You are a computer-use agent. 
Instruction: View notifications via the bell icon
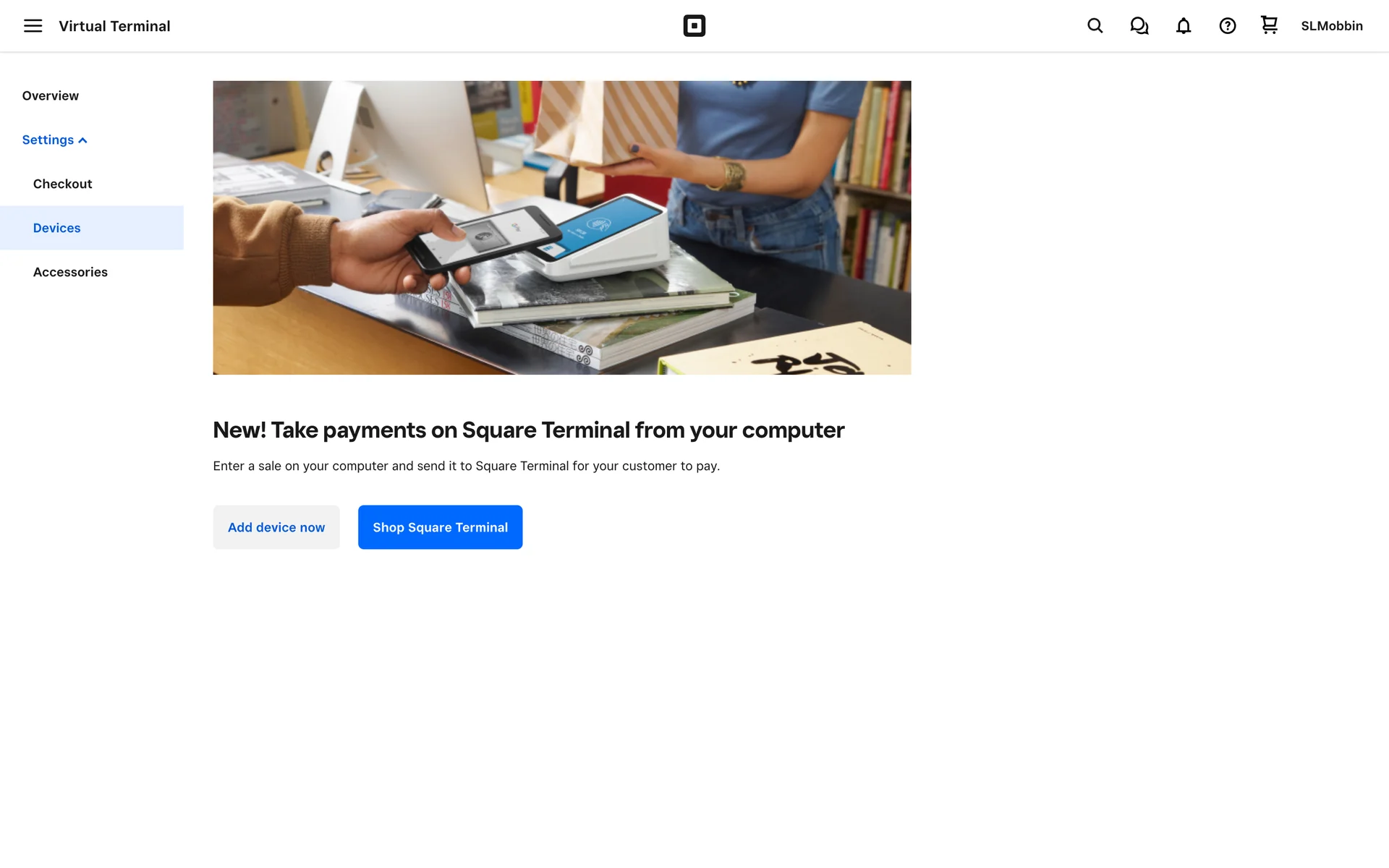tap(1184, 26)
